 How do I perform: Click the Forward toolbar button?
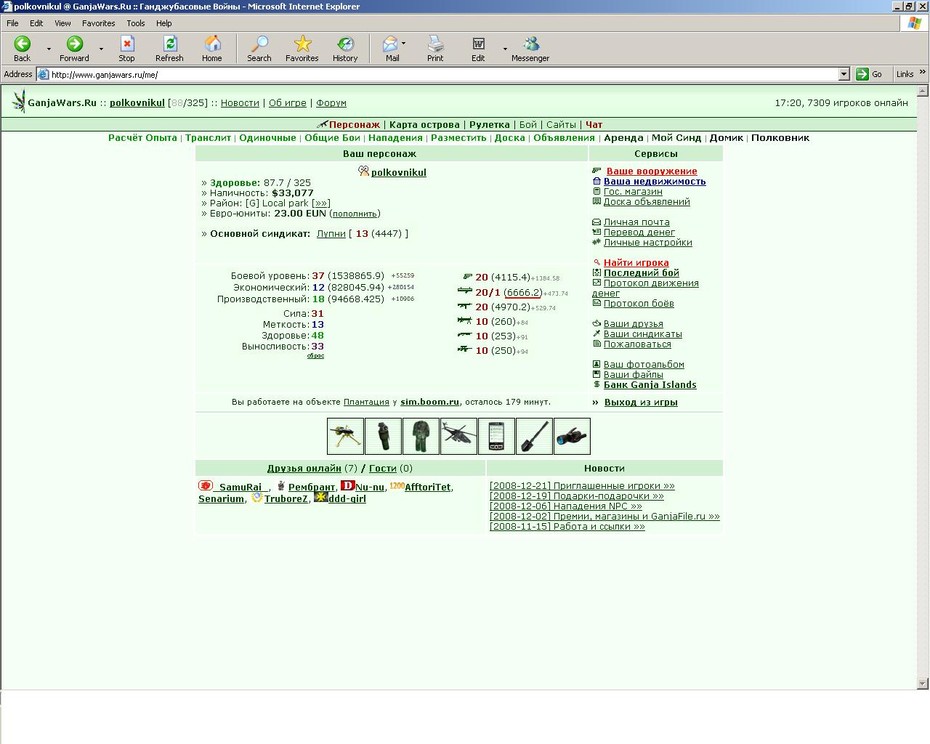(x=74, y=49)
